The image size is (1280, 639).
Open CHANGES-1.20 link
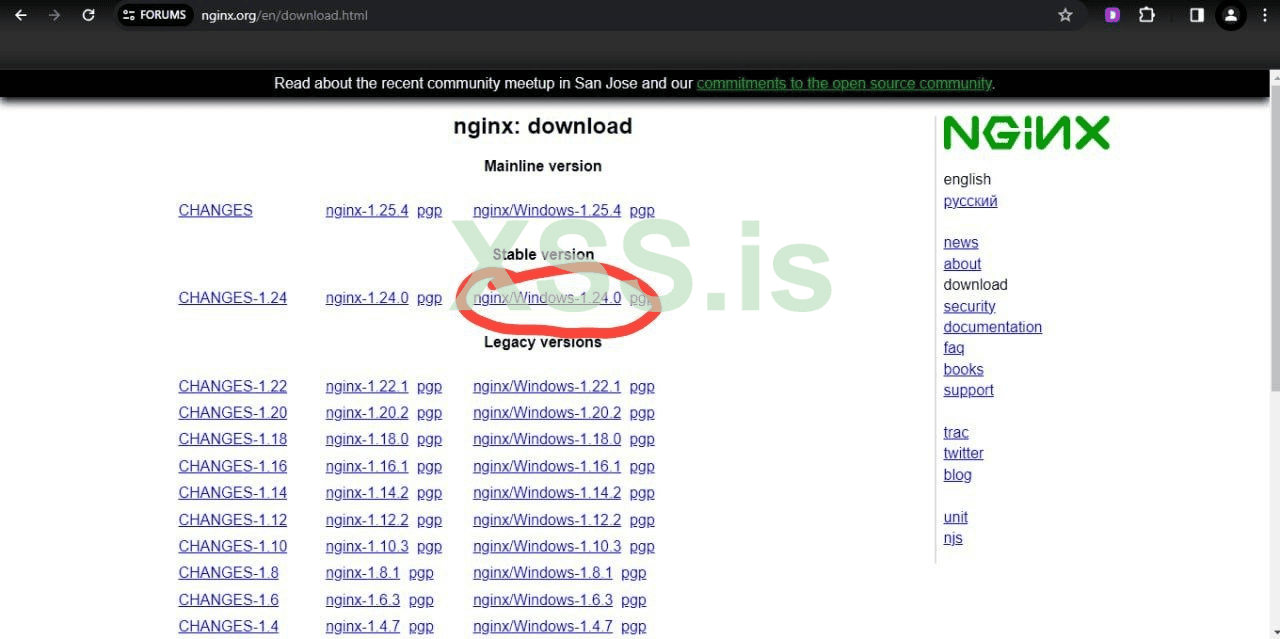[232, 412]
